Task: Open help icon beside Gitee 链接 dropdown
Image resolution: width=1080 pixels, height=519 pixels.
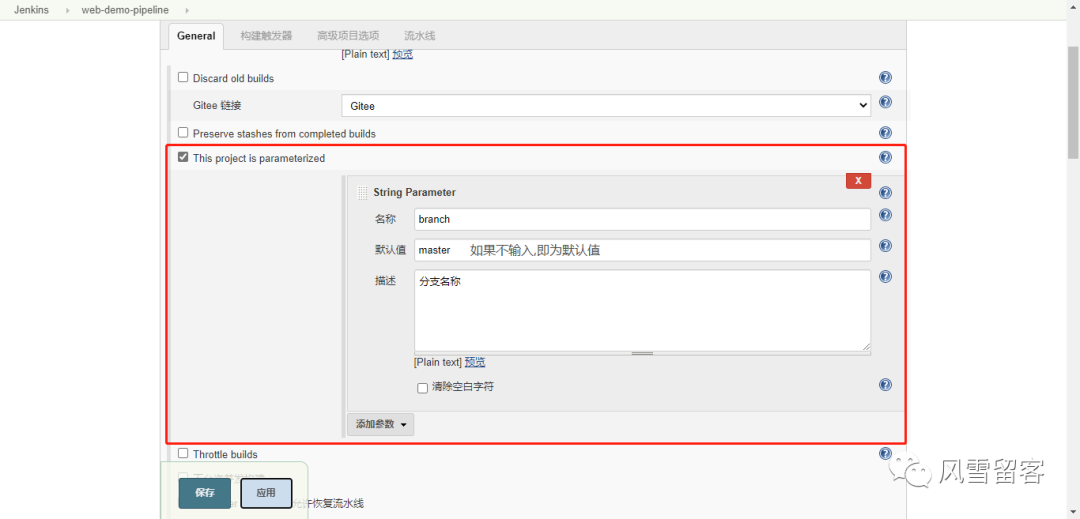Action: pos(886,102)
